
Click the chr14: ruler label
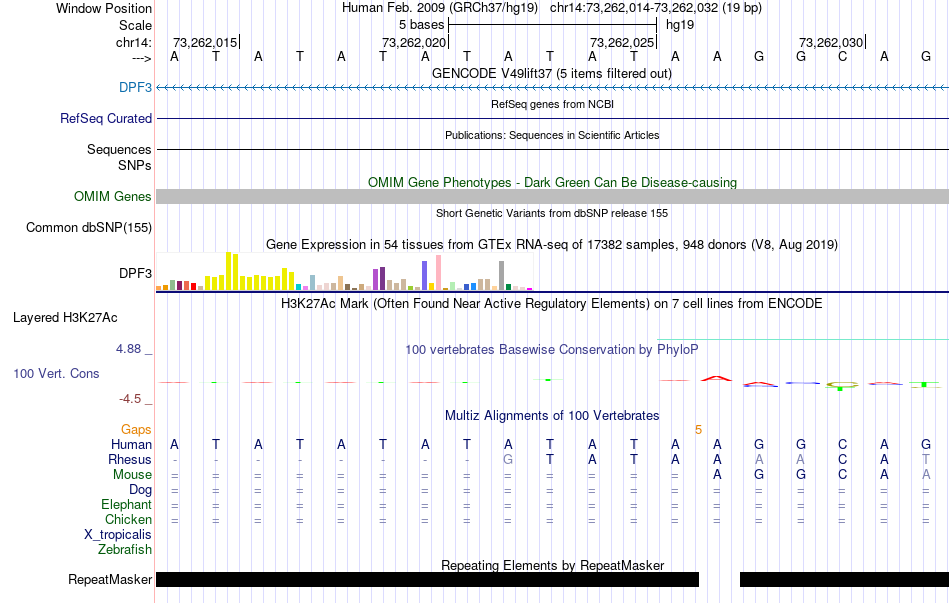coord(133,42)
